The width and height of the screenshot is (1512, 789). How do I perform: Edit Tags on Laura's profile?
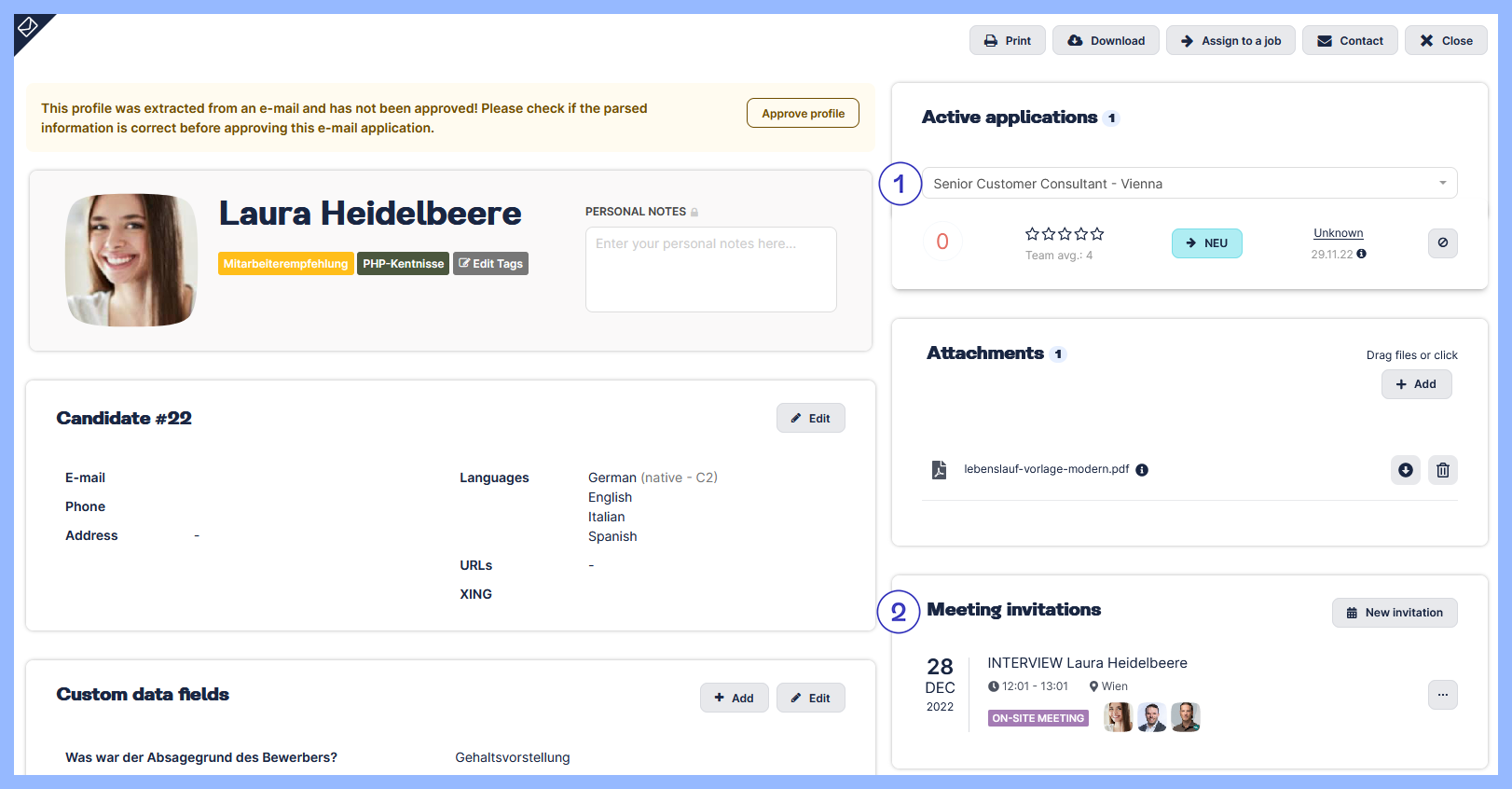(x=490, y=264)
